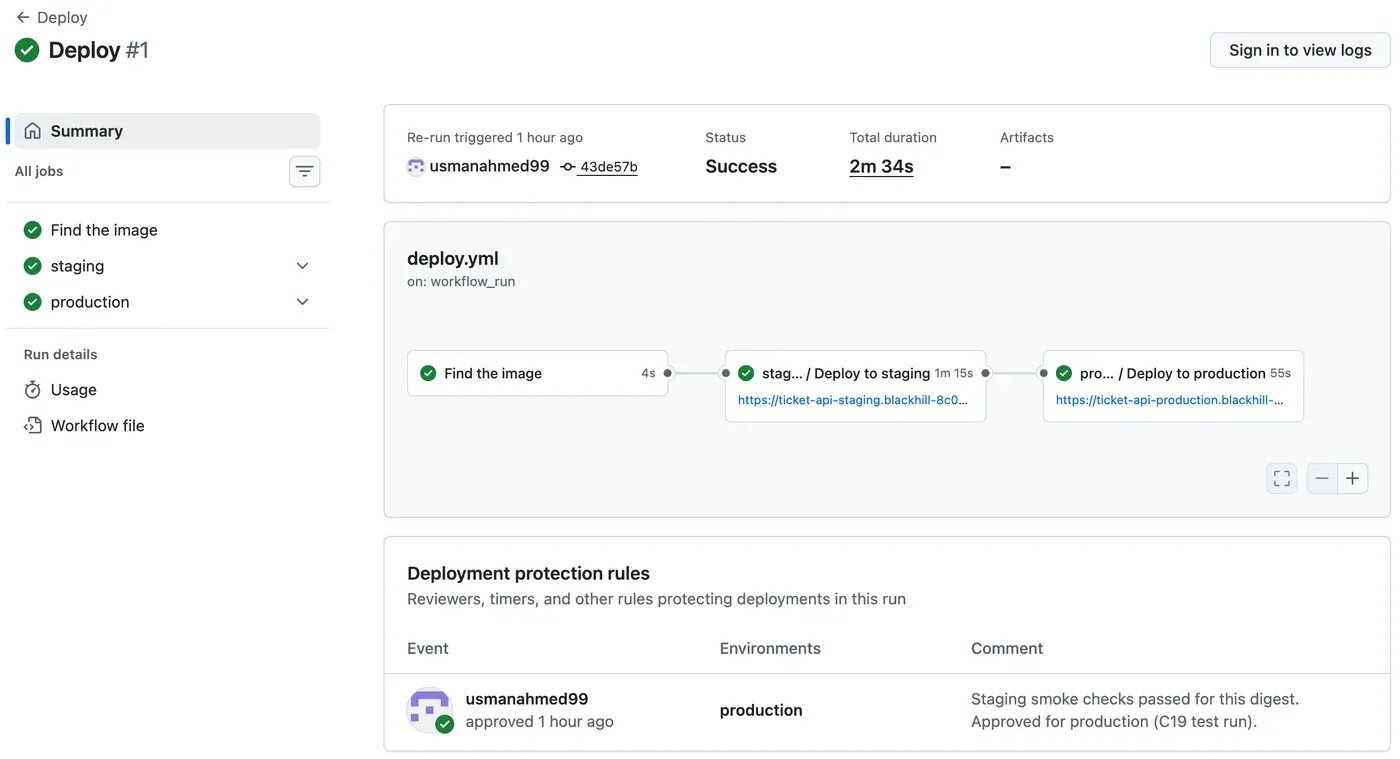Click the reviewer avatar in protection rules
This screenshot has width=1400, height=759.
[x=430, y=710]
